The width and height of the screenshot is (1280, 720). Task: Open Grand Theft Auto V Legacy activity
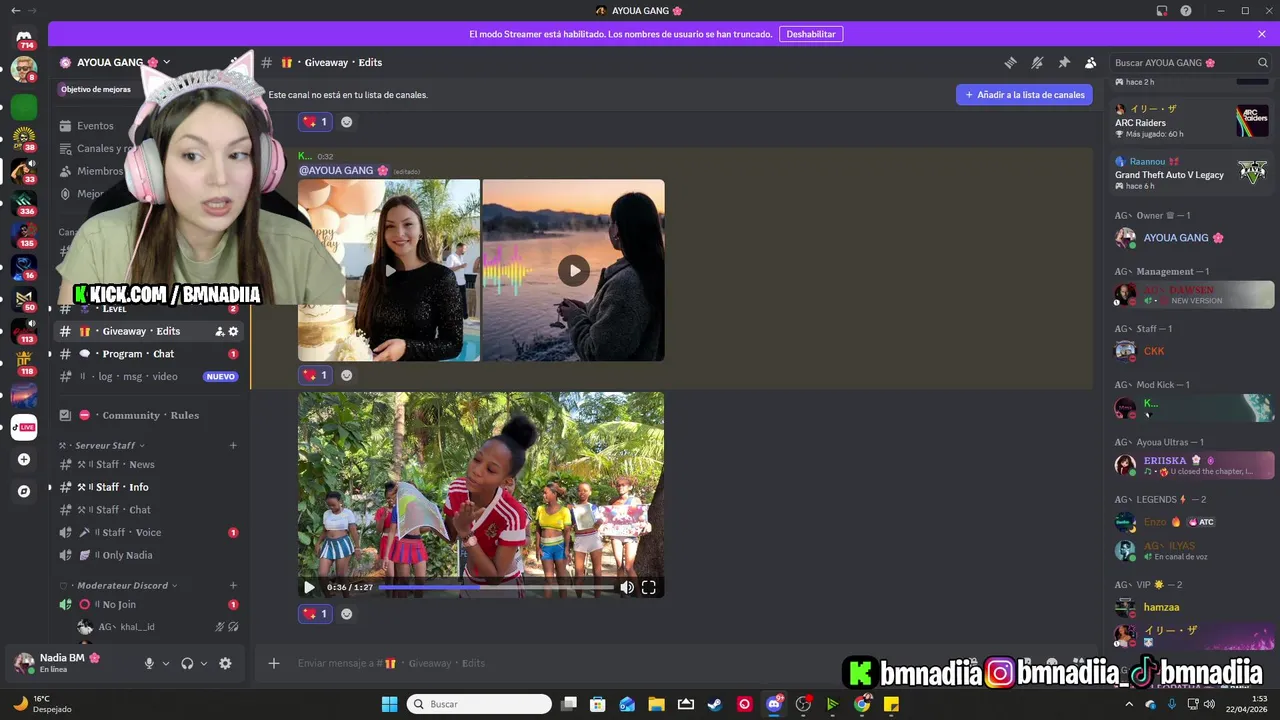click(1192, 173)
